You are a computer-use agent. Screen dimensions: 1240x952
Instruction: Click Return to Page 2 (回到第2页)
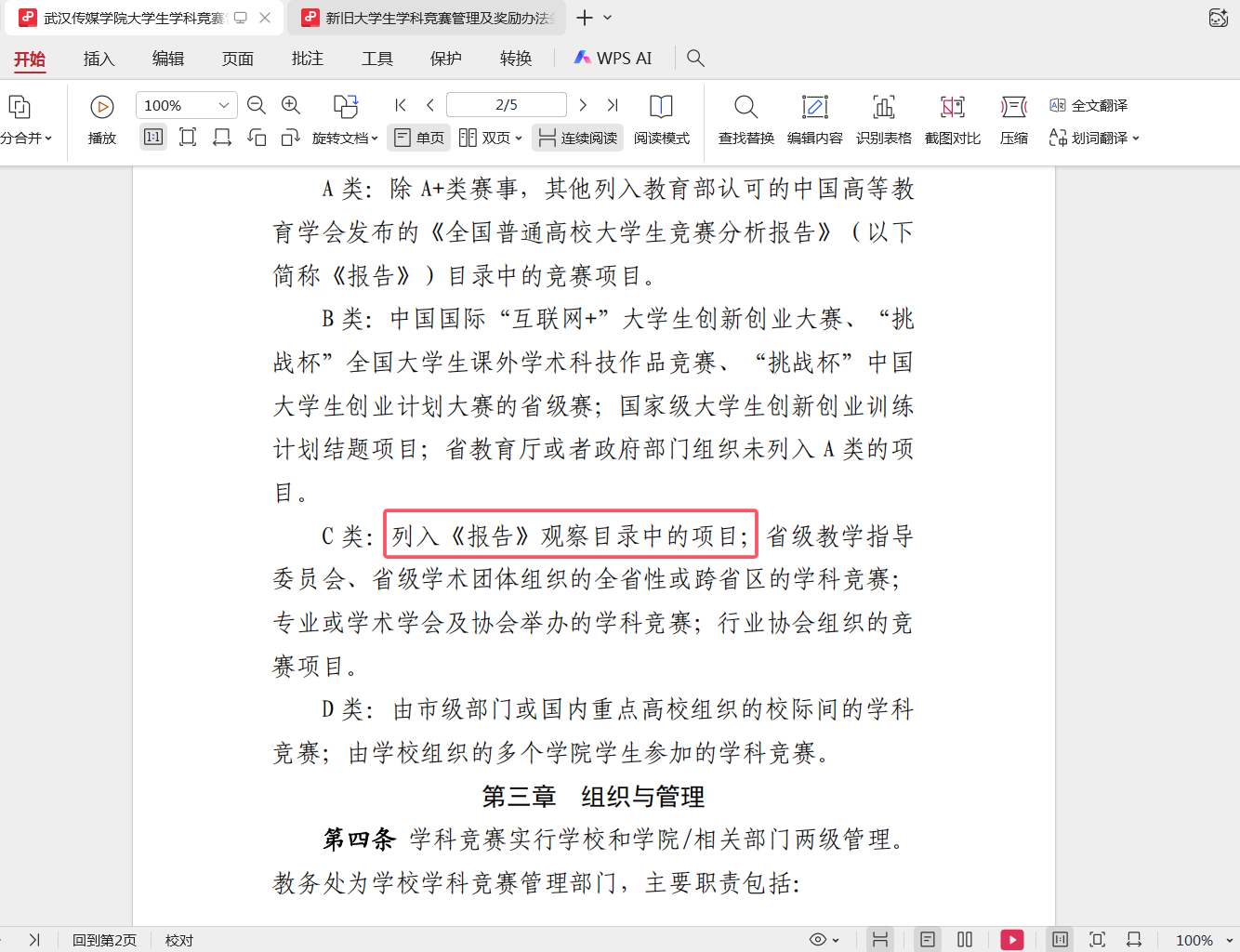pyautogui.click(x=104, y=940)
